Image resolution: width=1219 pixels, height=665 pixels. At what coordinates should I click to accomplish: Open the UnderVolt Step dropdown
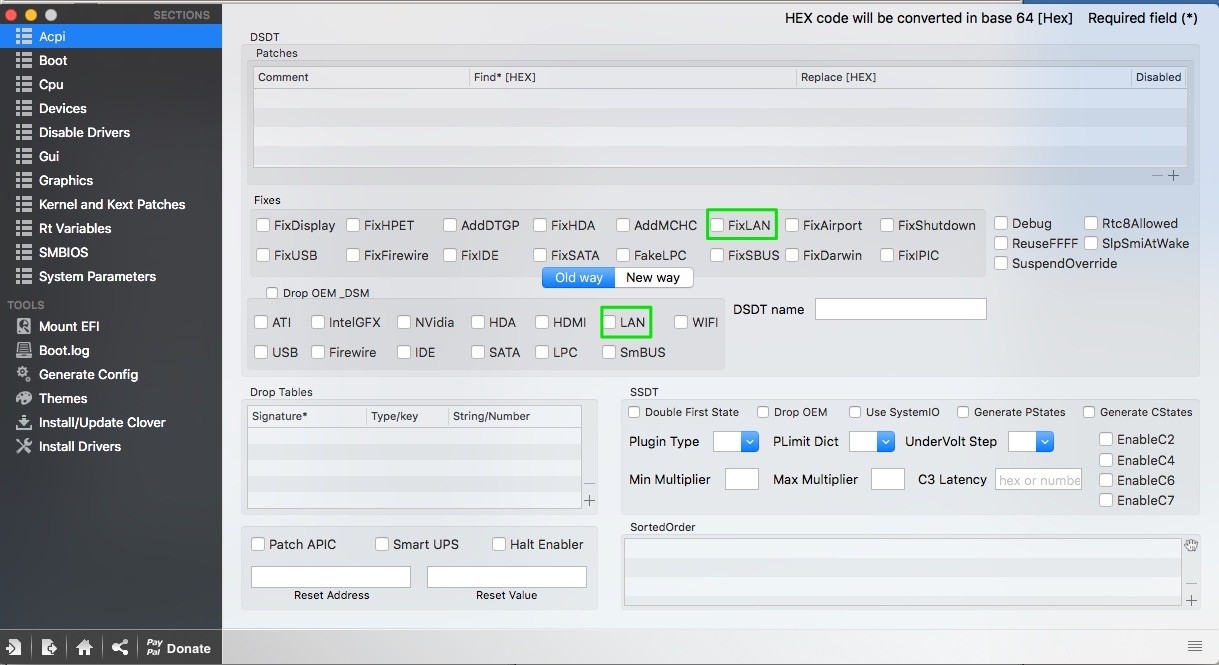1031,441
